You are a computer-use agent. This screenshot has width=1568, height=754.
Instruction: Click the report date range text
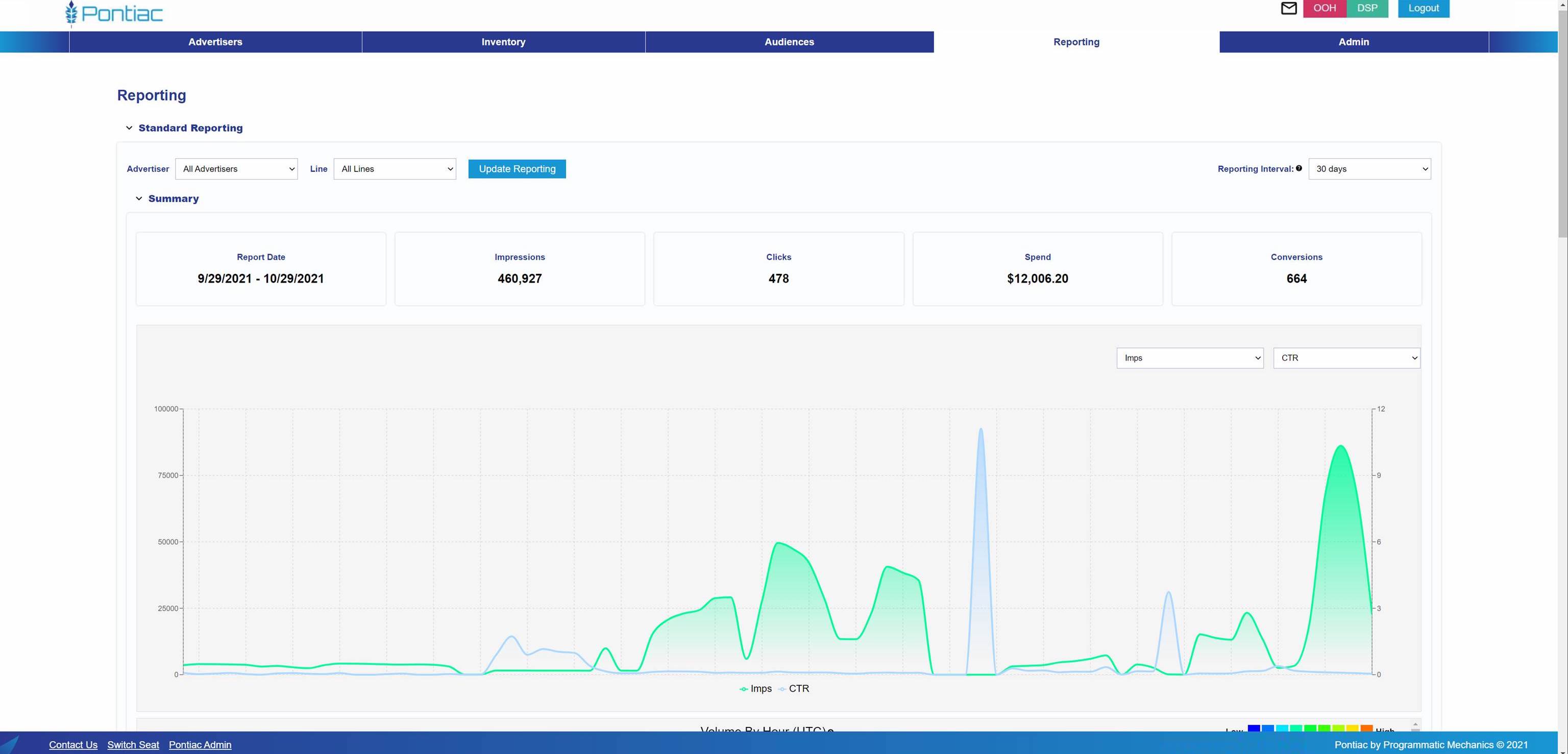coord(260,279)
